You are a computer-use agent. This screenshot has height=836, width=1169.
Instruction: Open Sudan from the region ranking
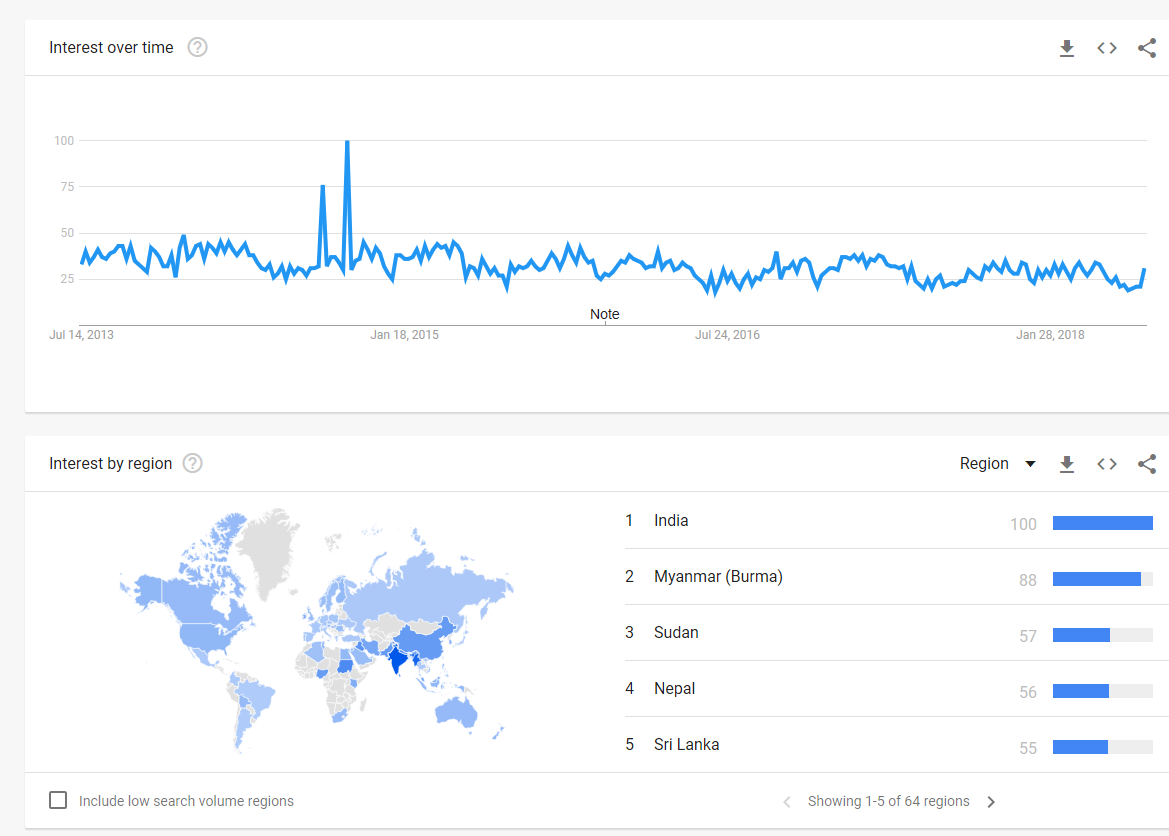[x=676, y=633]
